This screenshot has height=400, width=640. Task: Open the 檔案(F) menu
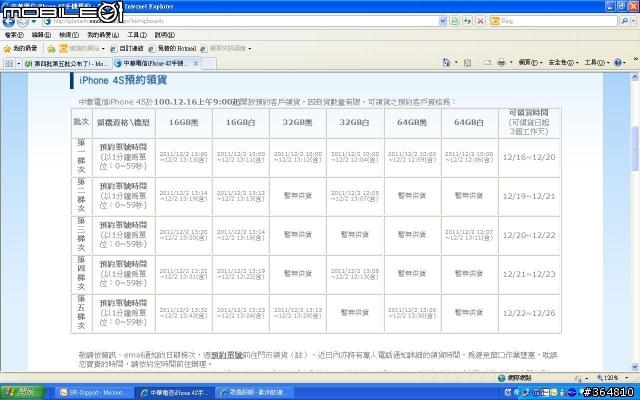[x=14, y=35]
